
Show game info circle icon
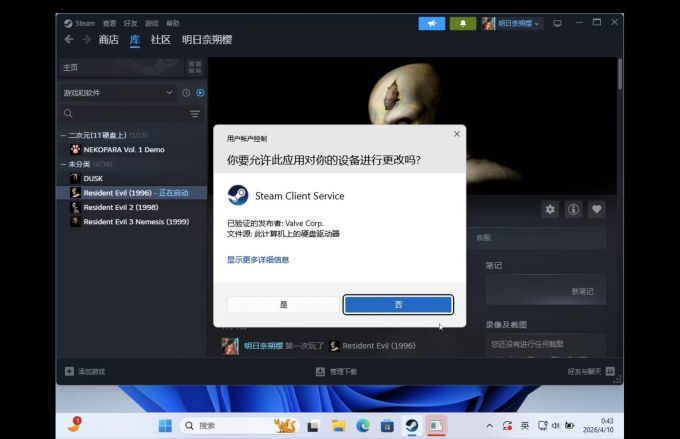coord(573,210)
